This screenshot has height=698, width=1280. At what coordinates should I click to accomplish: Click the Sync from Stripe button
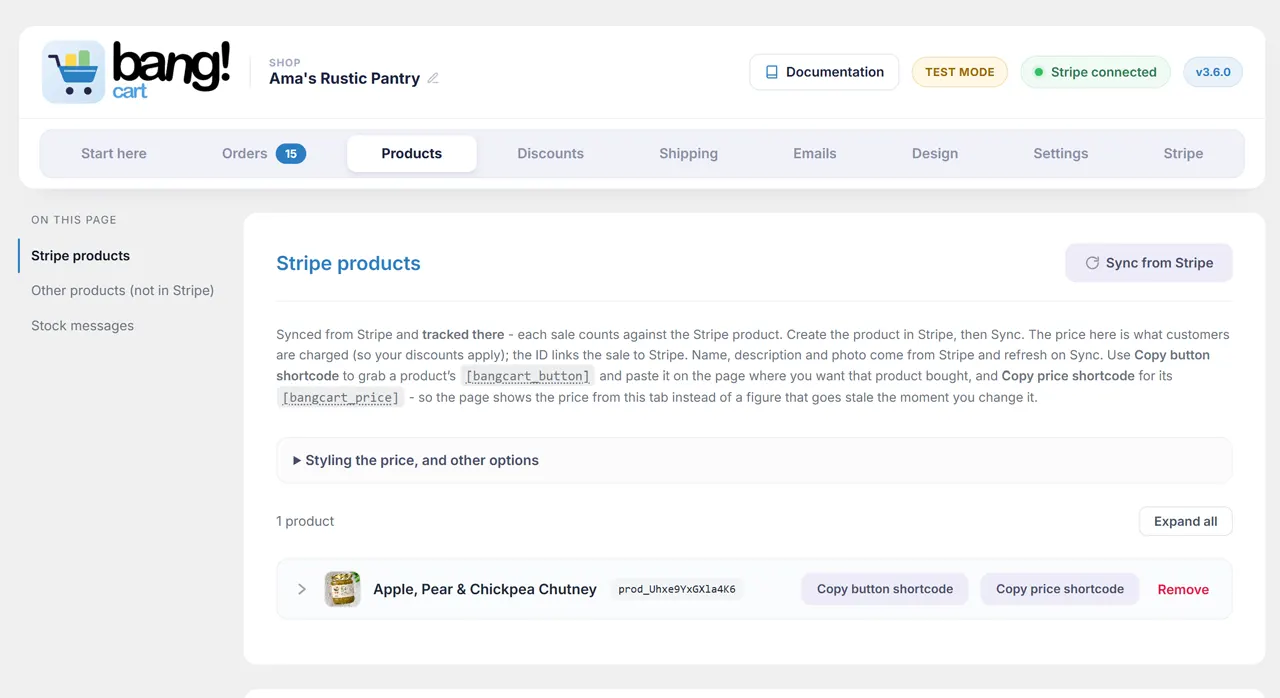pos(1149,263)
